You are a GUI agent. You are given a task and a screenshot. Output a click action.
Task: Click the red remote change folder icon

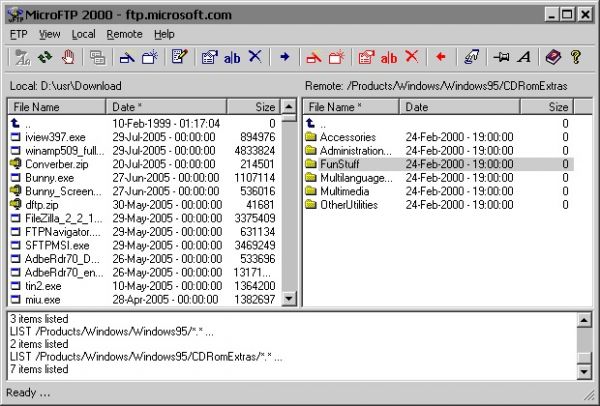[314, 58]
